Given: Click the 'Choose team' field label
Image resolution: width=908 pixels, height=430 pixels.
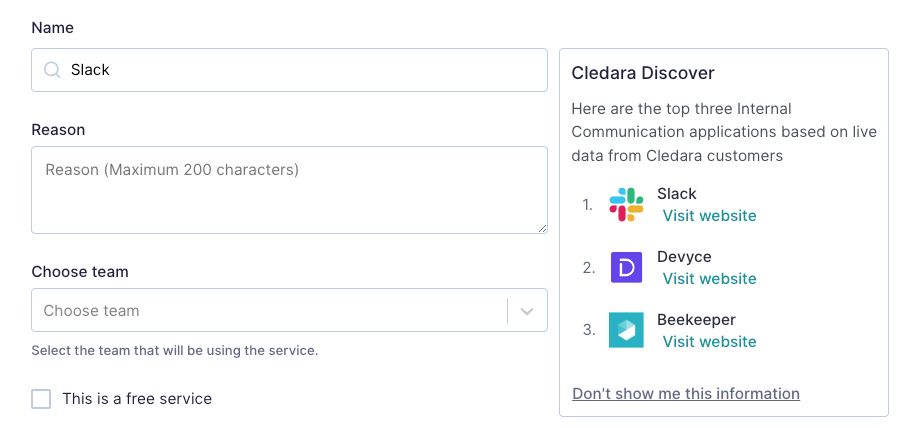Looking at the screenshot, I should click(x=80, y=272).
